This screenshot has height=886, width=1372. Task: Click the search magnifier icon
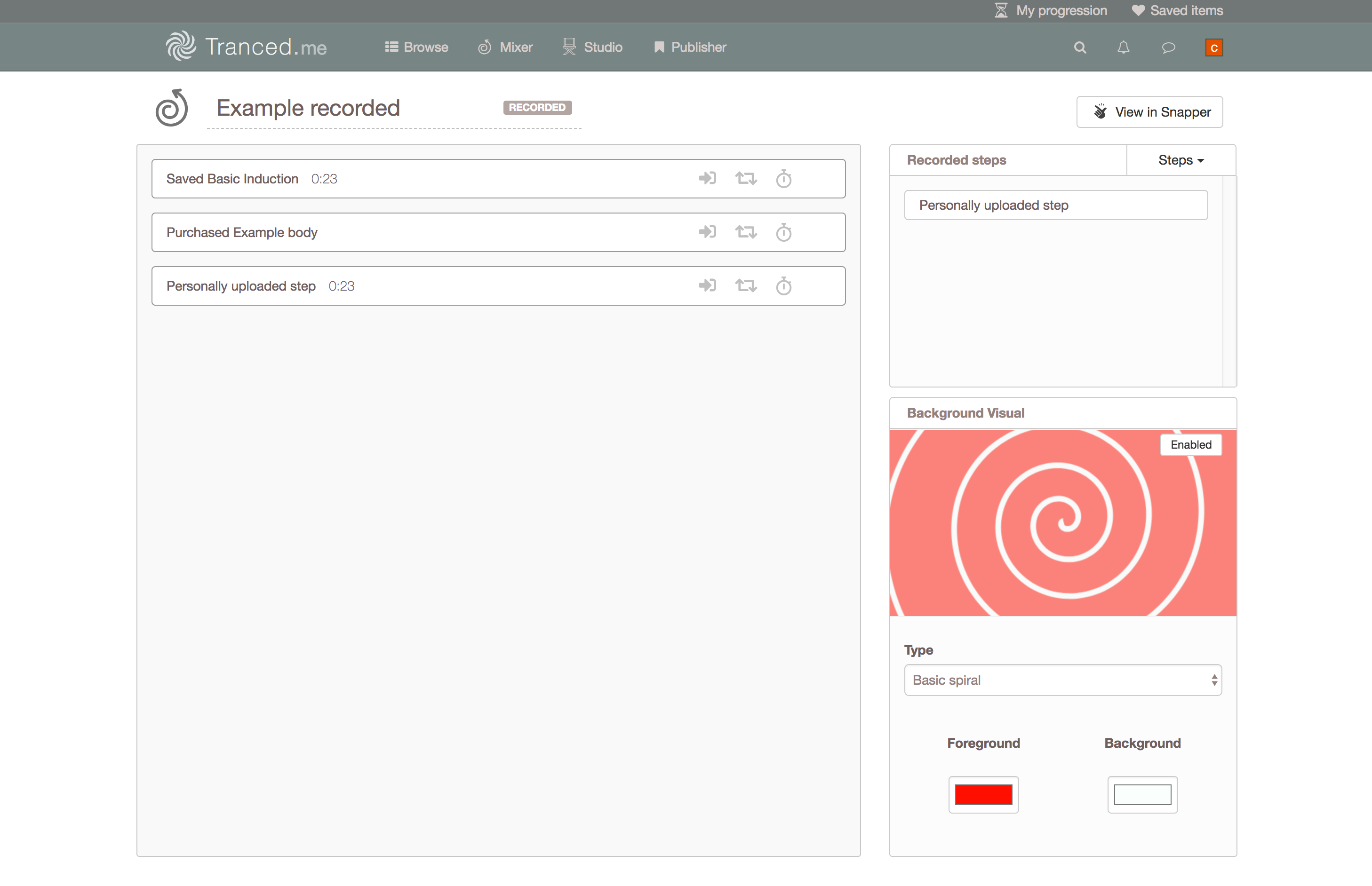point(1080,48)
